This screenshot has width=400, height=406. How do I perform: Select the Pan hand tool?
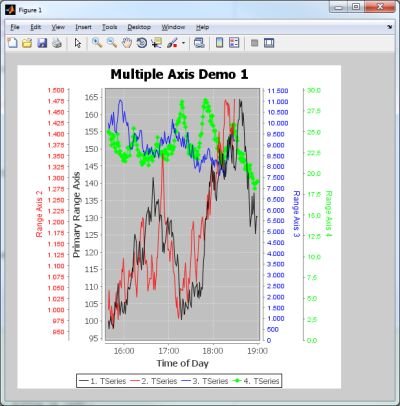pos(127,43)
